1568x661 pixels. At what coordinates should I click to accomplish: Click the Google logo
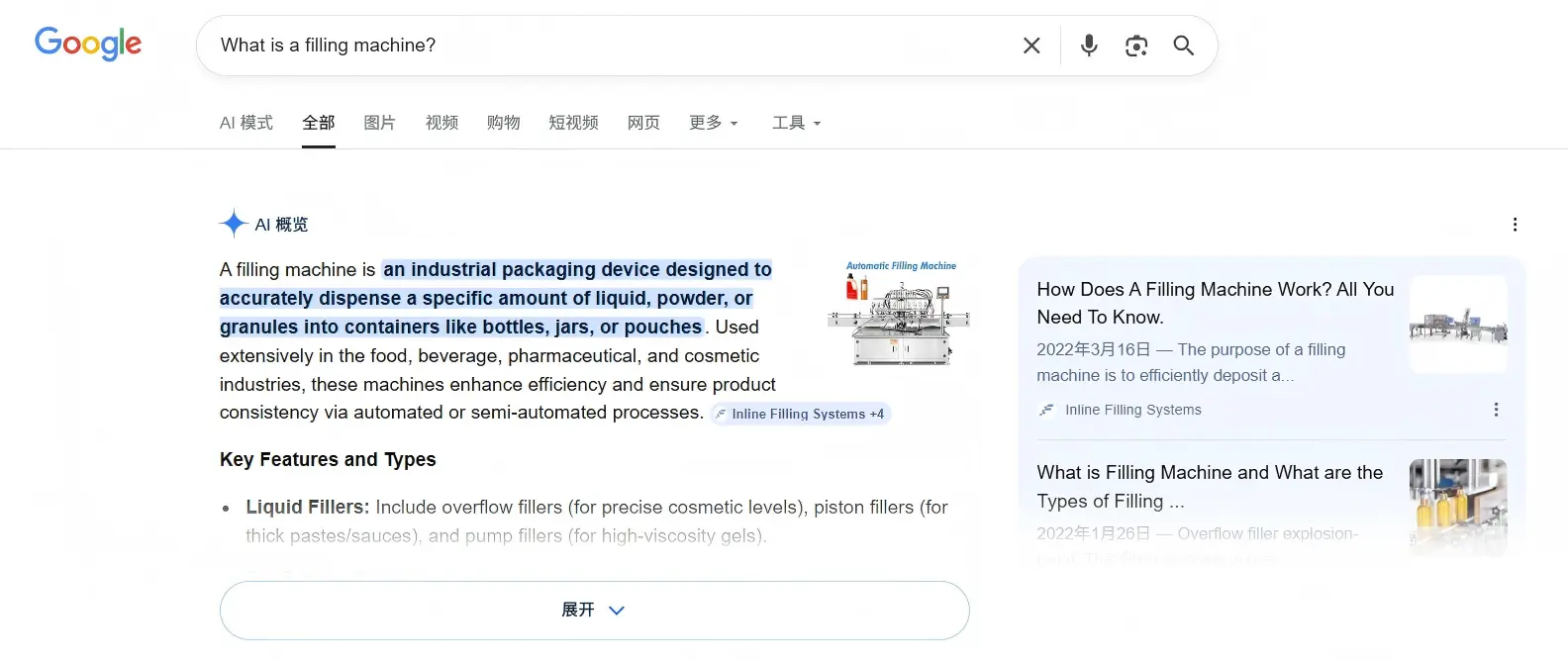(x=88, y=44)
